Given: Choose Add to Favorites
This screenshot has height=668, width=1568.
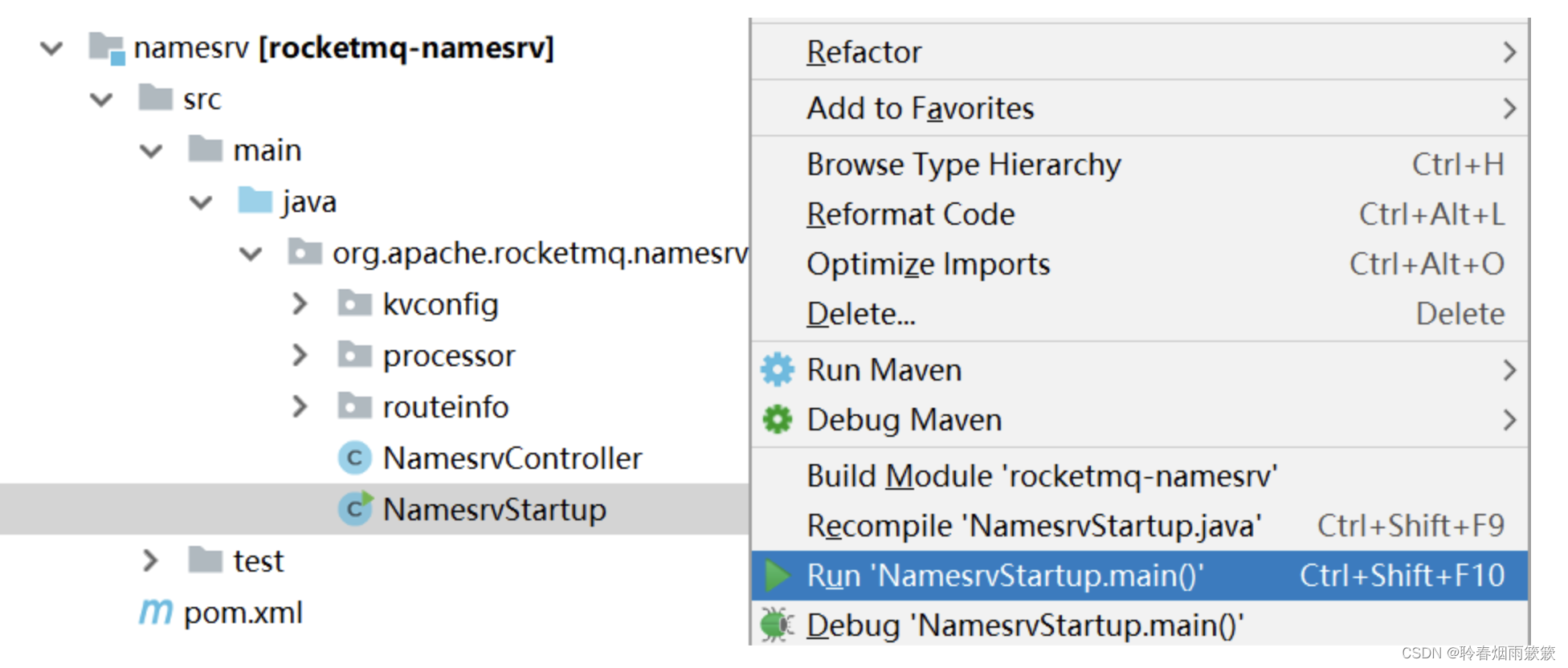Looking at the screenshot, I should pyautogui.click(x=1139, y=108).
